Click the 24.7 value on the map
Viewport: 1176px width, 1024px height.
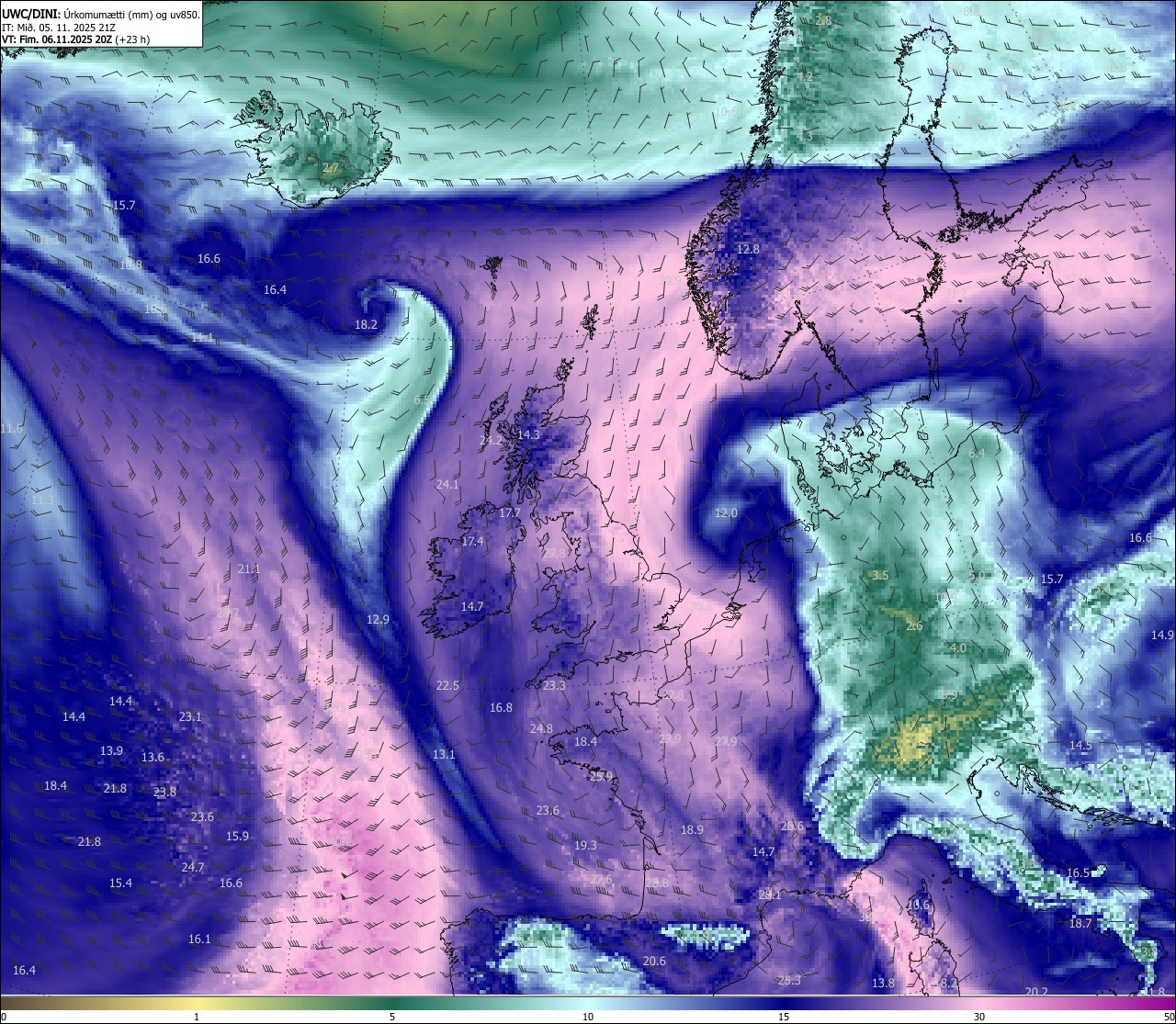click(193, 867)
